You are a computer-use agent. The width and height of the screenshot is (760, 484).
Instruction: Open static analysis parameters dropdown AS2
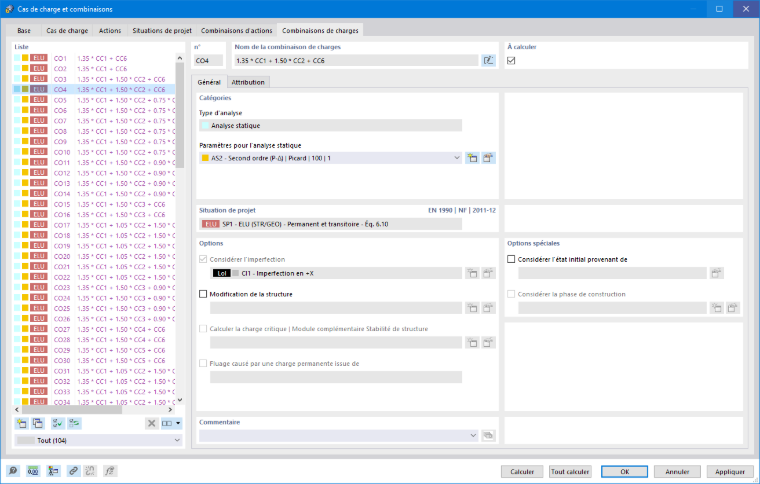(331, 158)
